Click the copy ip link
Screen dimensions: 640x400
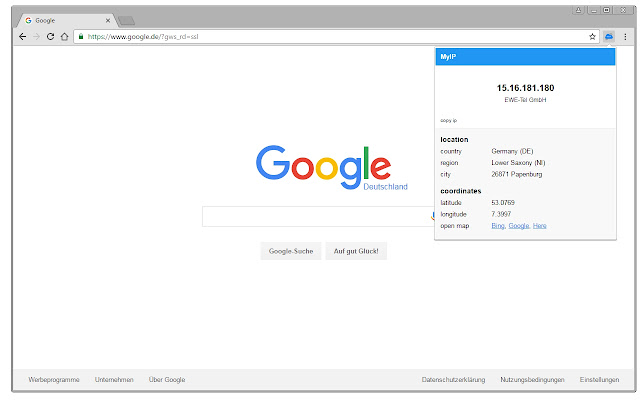449,120
